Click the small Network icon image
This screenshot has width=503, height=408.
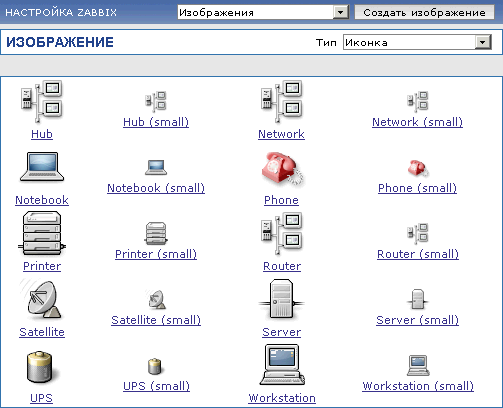coord(417,101)
